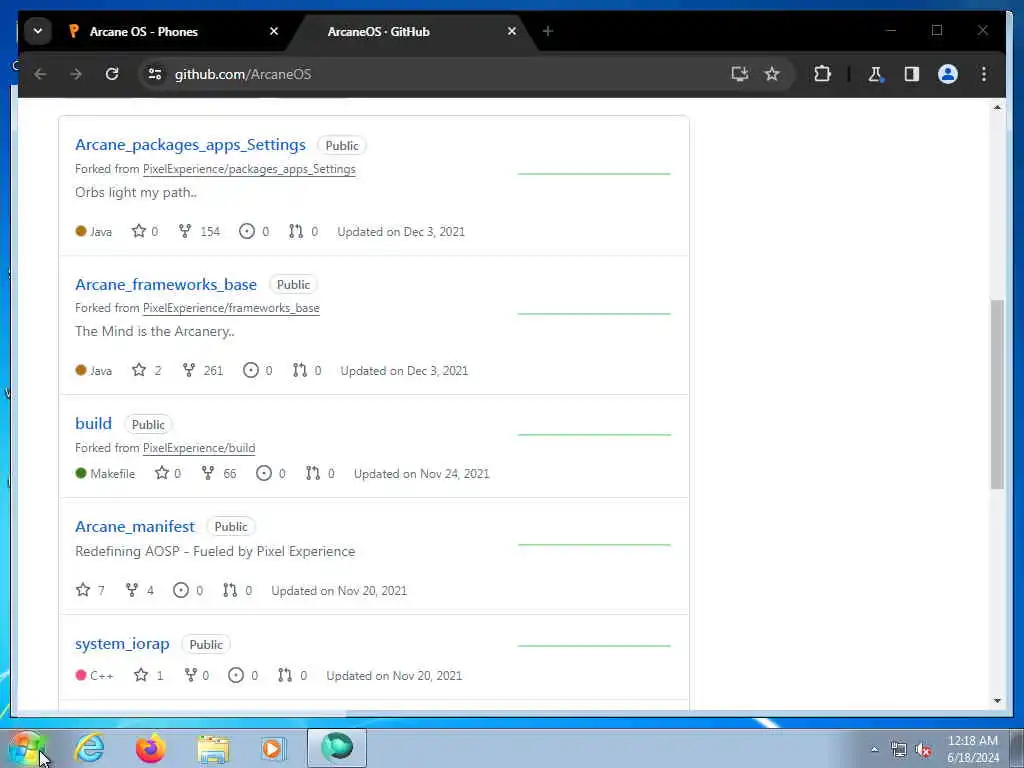Open the Chrome profile avatar

[948, 74]
